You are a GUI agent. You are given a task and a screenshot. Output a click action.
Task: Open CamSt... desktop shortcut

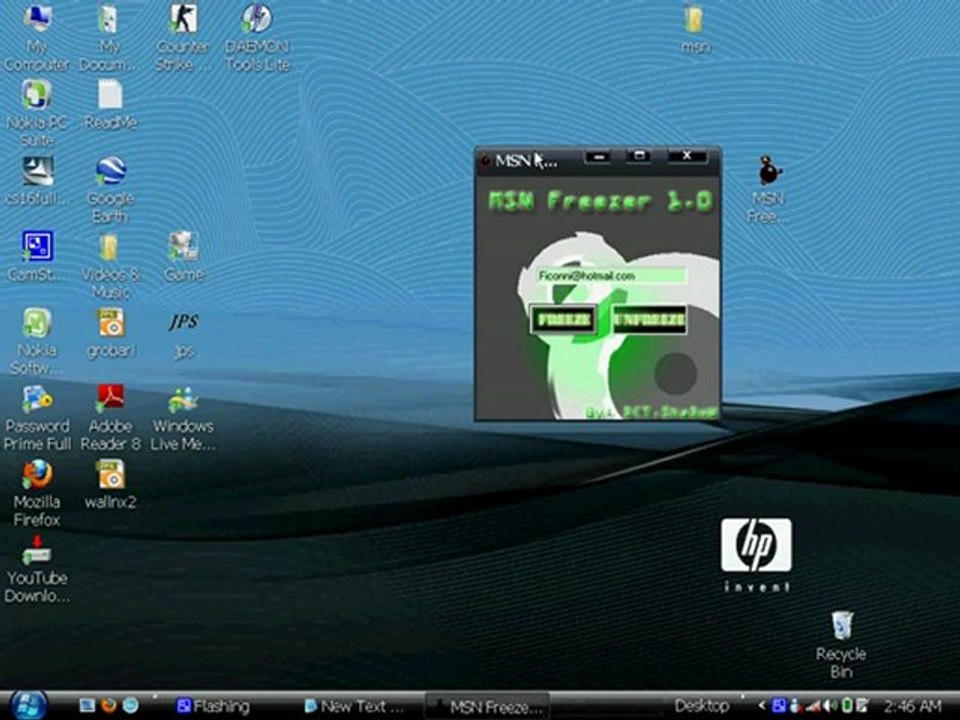click(37, 256)
